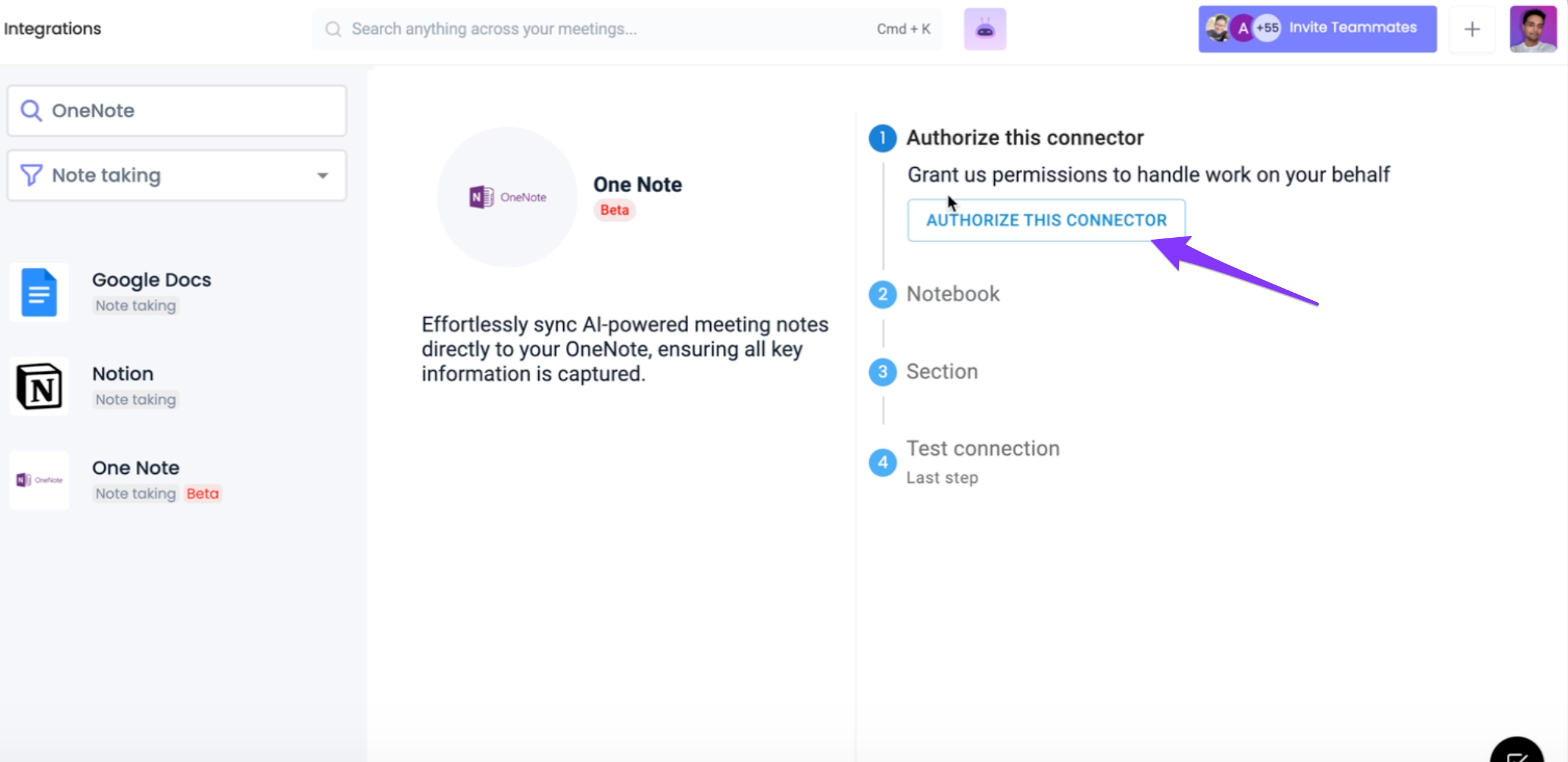The image size is (1568, 762).
Task: Open the Integrations navigation item
Action: point(52,28)
